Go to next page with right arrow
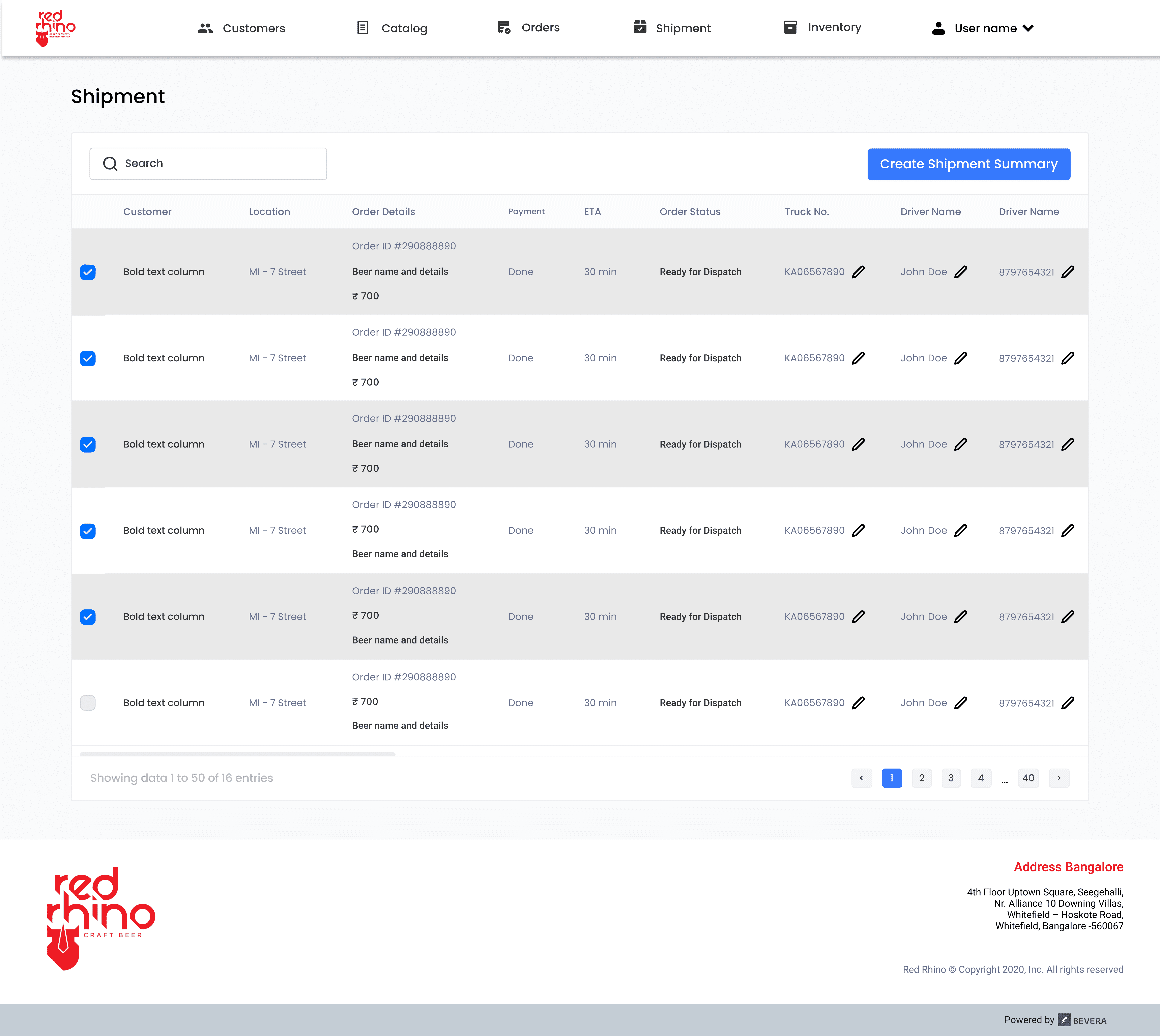This screenshot has height=1036, width=1160. 1059,778
